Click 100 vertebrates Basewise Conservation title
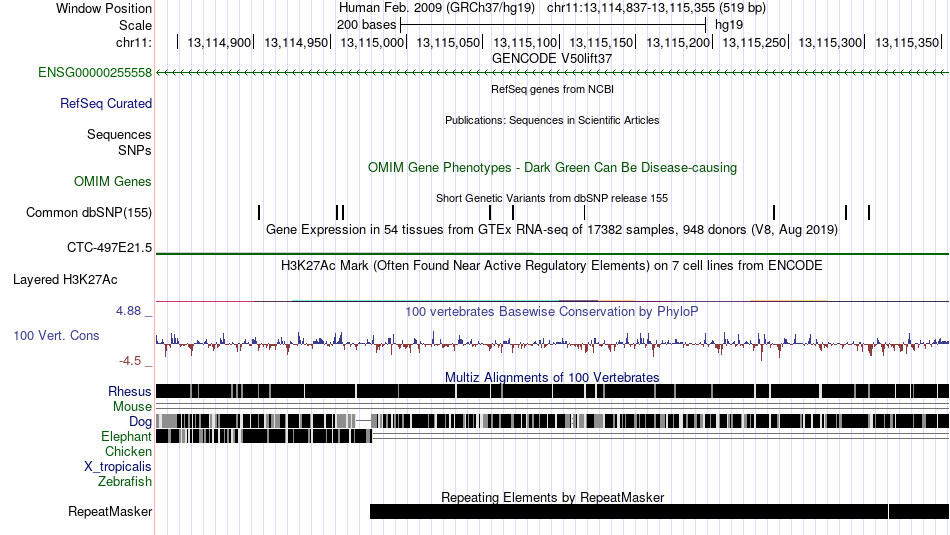Screen dimensions: 950x535 [x=552, y=311]
